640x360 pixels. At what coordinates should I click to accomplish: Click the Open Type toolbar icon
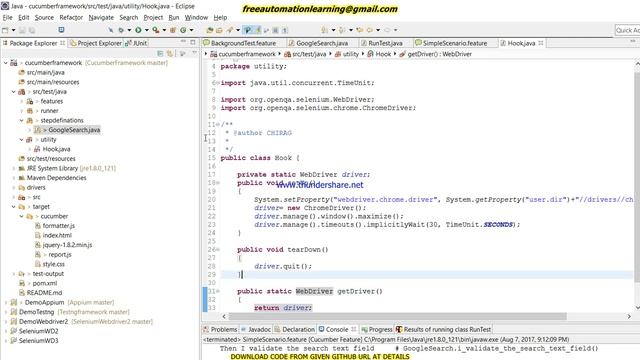click(210, 30)
